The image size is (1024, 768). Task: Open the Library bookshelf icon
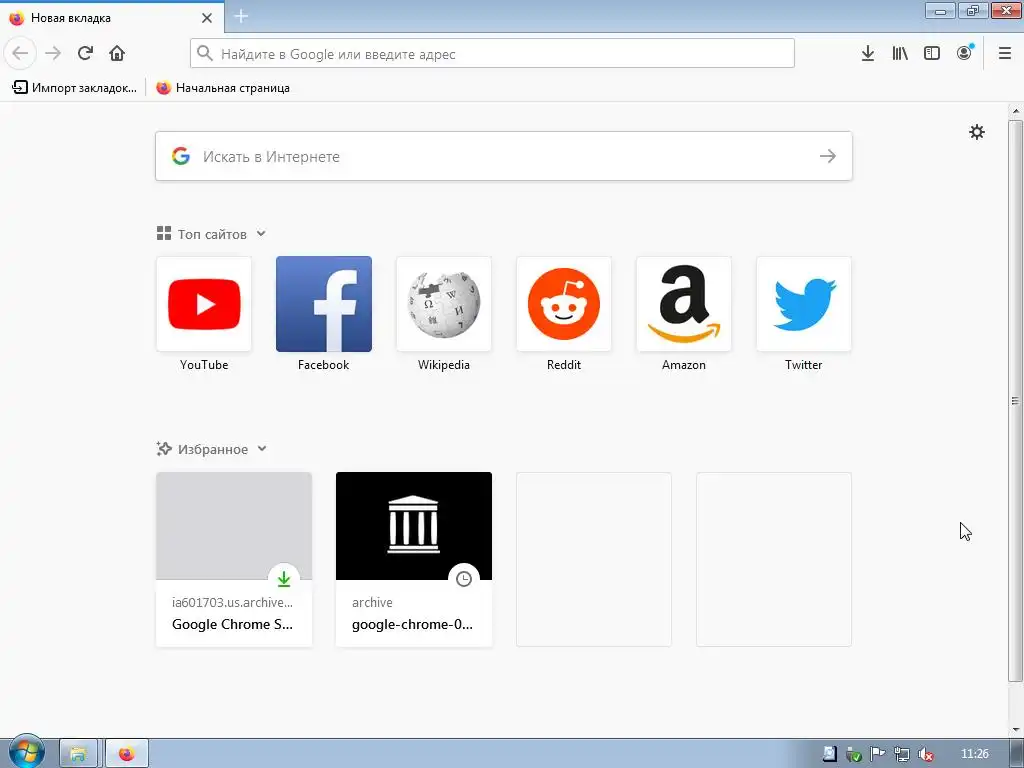[x=900, y=53]
